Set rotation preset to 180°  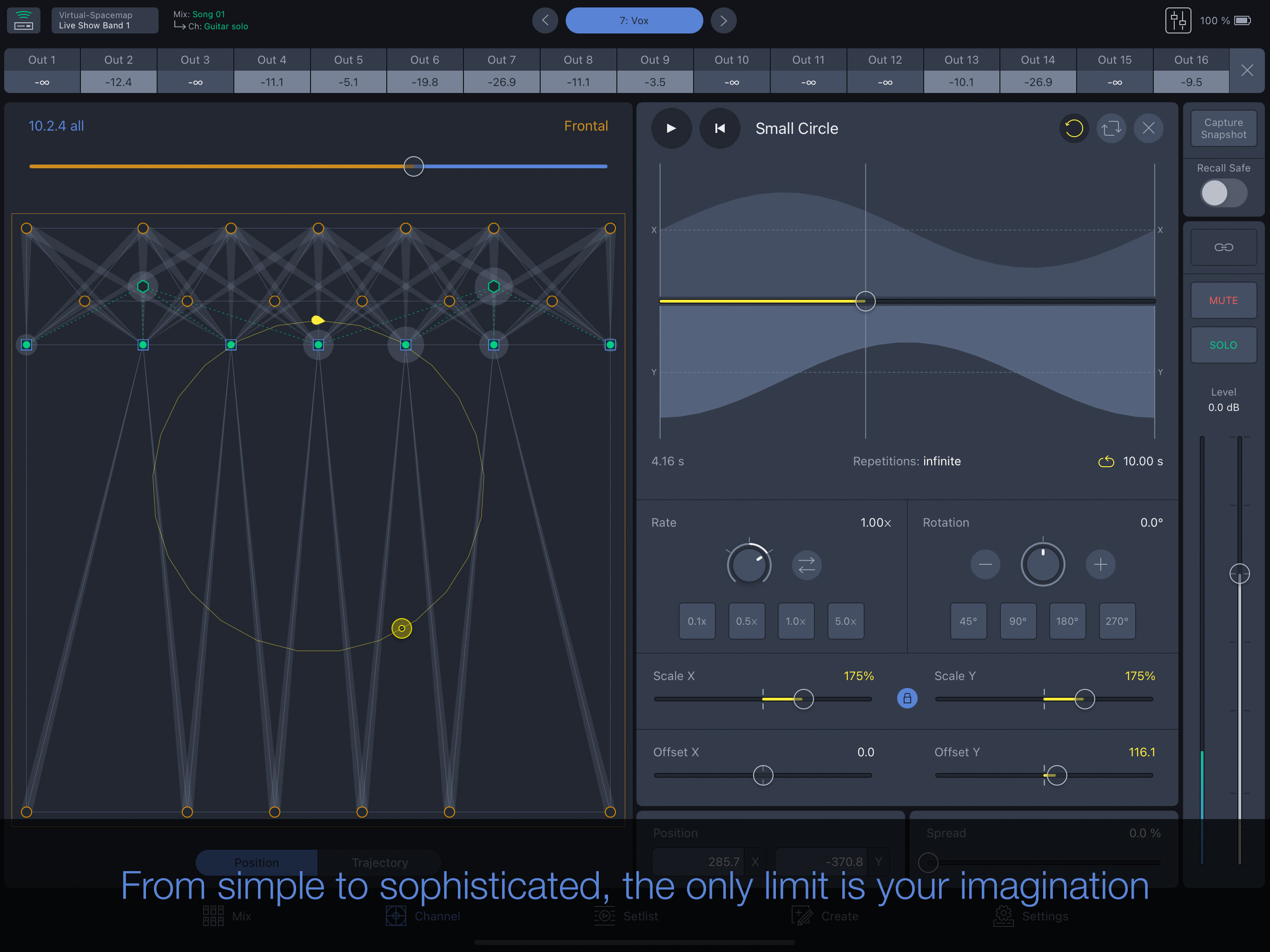coord(1067,621)
